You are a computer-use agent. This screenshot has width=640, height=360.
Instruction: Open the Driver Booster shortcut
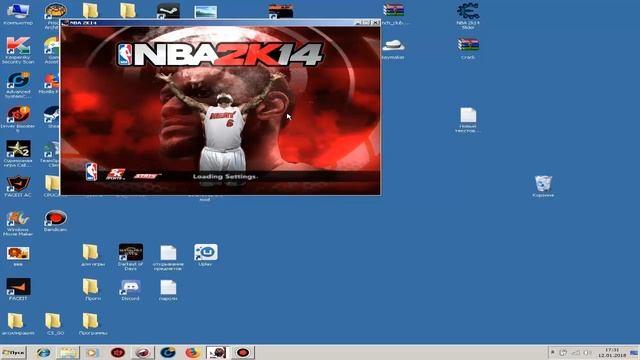click(18, 118)
